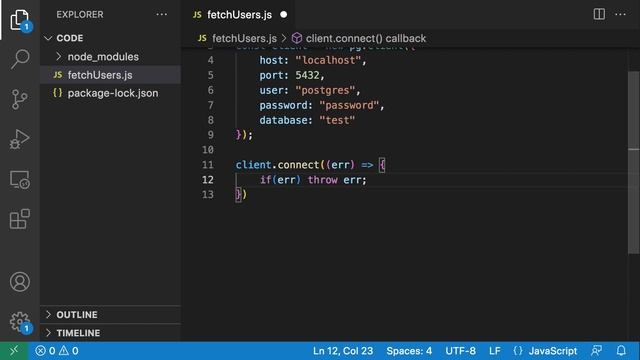
Task: Split the editor to the right
Action: pos(599,14)
